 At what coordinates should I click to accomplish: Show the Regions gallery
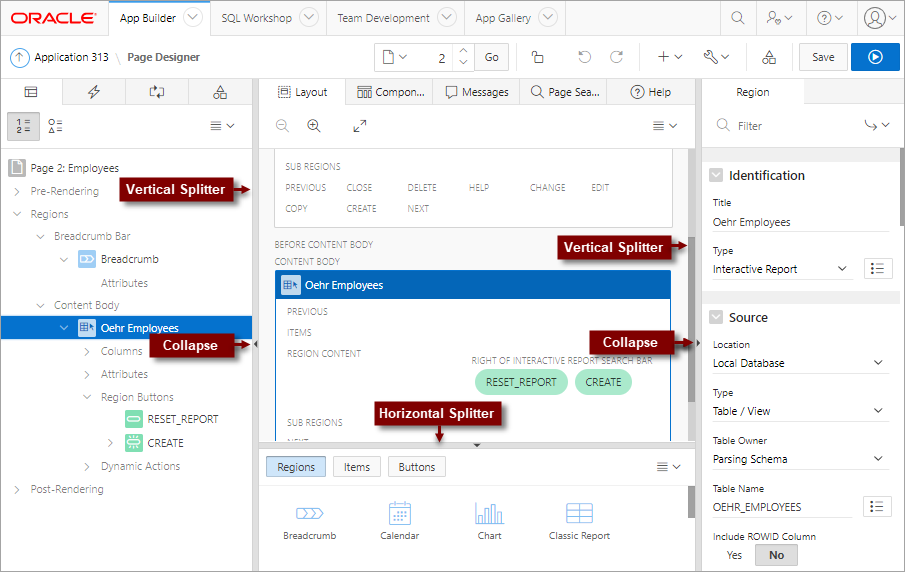(x=296, y=467)
